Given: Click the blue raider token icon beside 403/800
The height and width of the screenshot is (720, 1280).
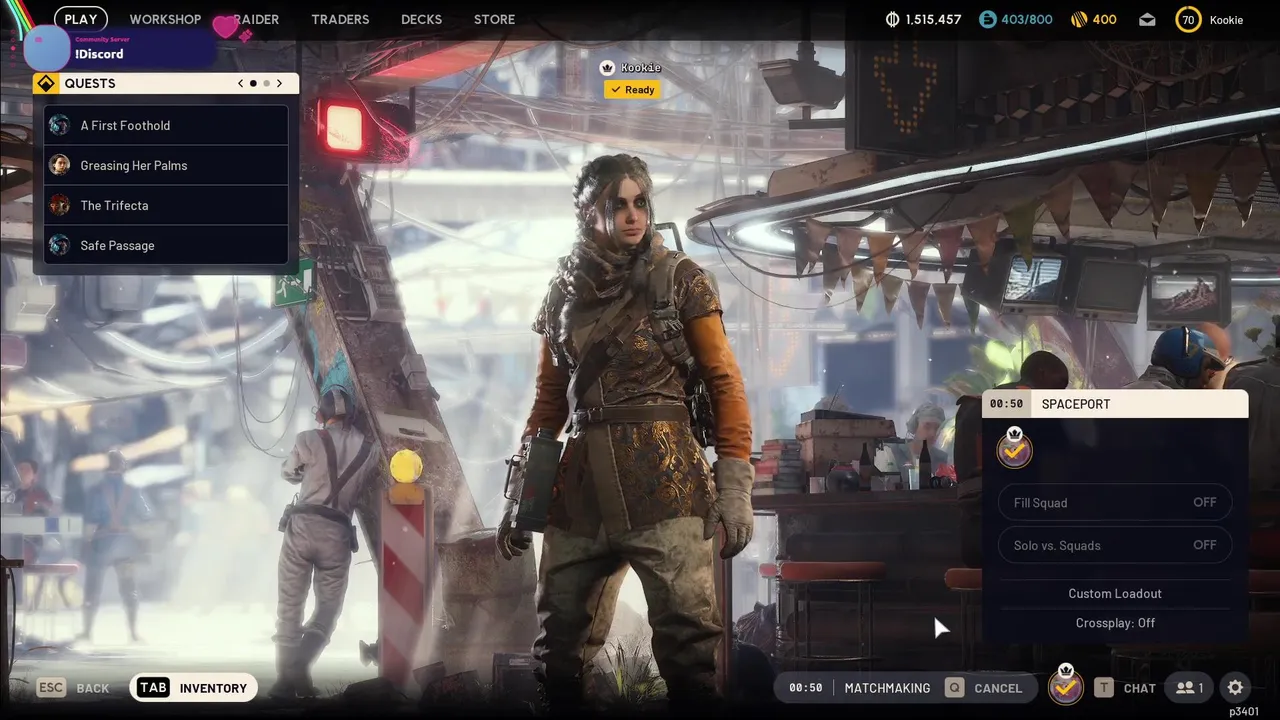Looking at the screenshot, I should [x=987, y=20].
